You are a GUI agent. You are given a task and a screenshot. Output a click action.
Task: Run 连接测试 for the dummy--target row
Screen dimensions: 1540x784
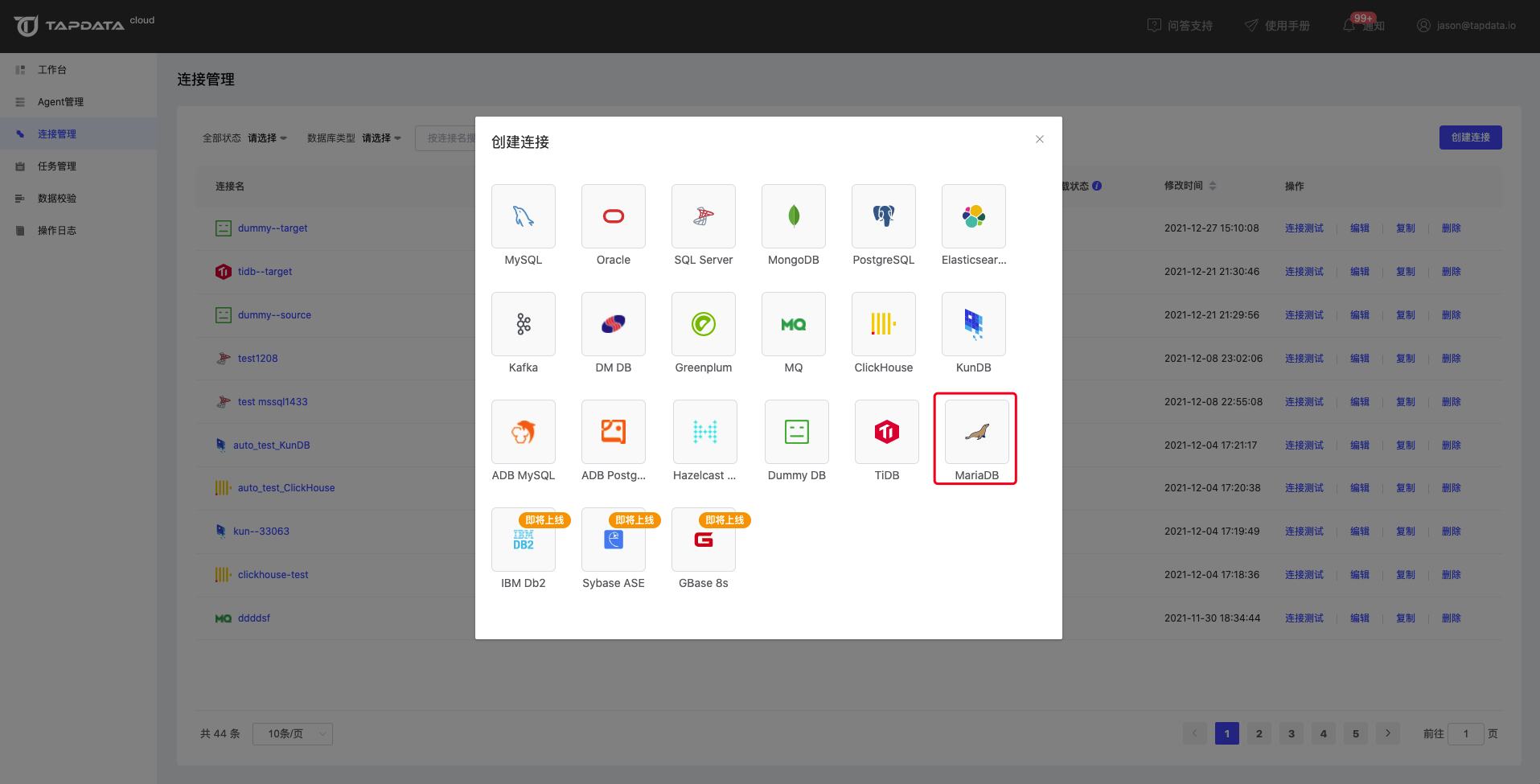1304,228
